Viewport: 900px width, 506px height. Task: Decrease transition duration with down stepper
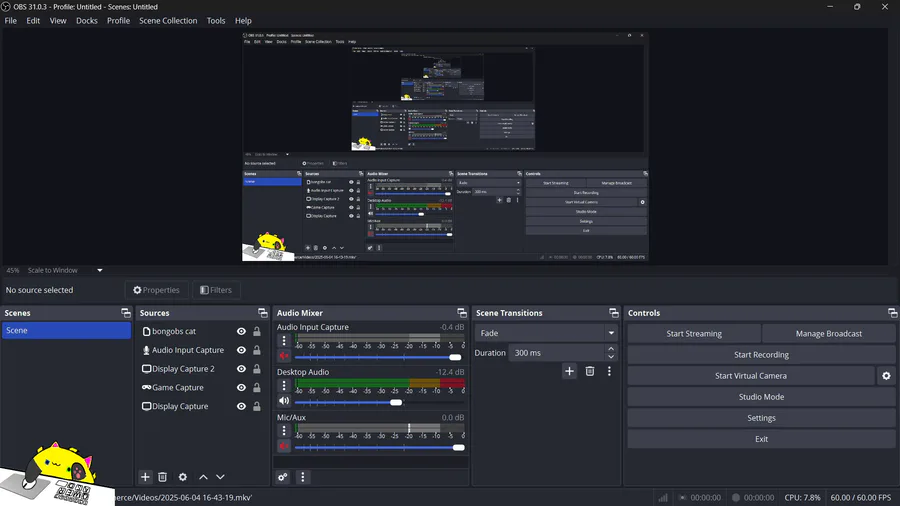tap(611, 357)
